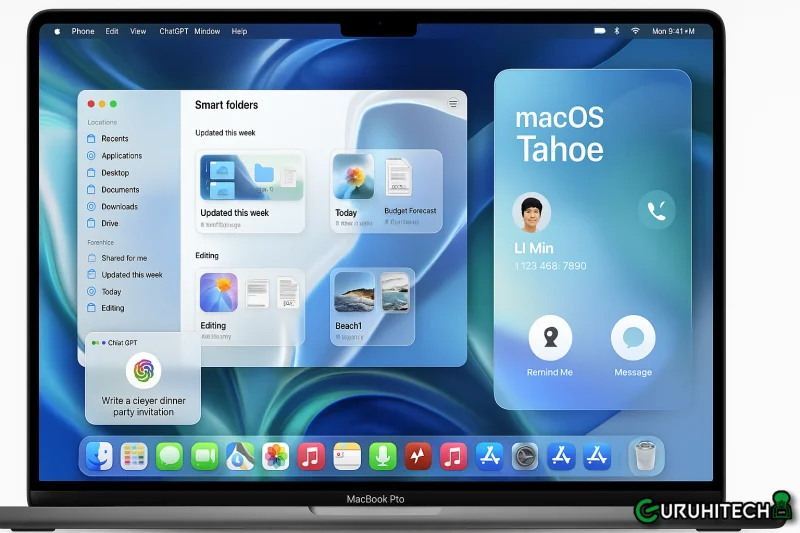Open the Bluetooth menu bar icon
Screen dimensions: 800x533
(616, 31)
